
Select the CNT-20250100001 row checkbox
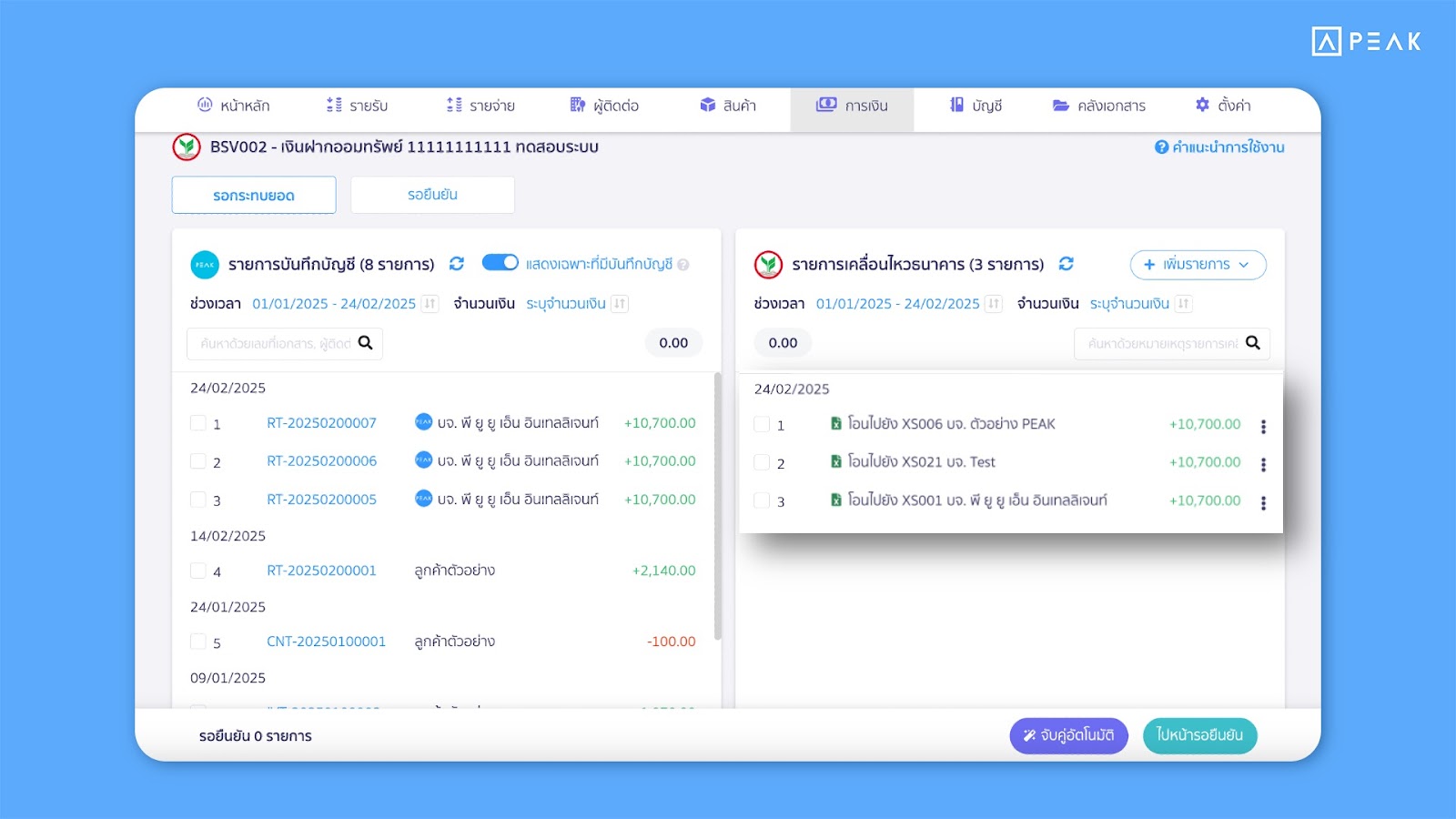tap(197, 642)
